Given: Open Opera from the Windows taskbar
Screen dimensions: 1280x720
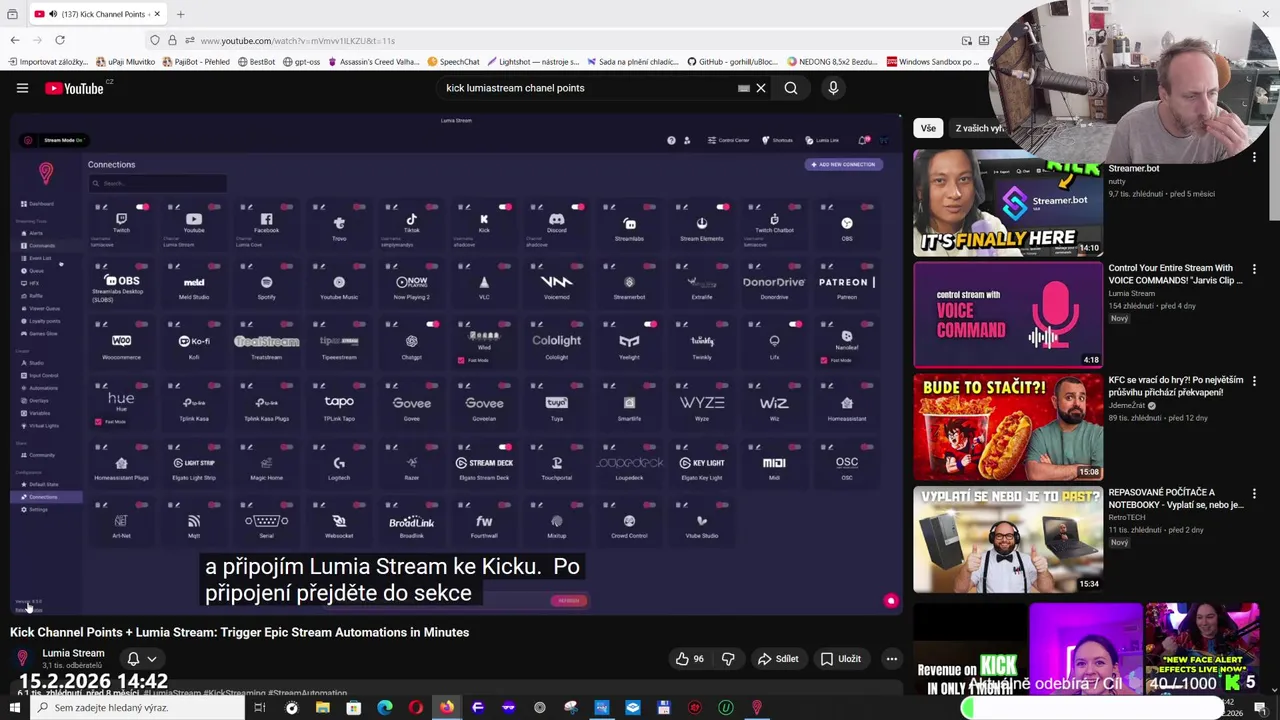Looking at the screenshot, I should tap(415, 708).
